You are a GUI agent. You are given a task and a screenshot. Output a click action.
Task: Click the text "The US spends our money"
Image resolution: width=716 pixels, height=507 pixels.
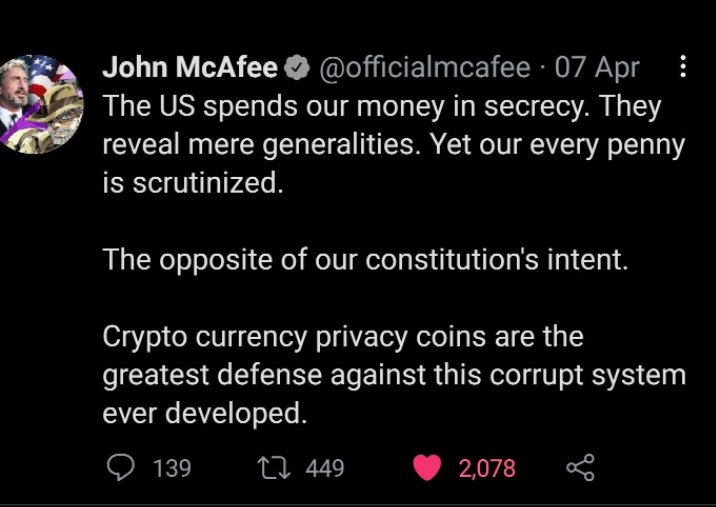click(x=242, y=106)
